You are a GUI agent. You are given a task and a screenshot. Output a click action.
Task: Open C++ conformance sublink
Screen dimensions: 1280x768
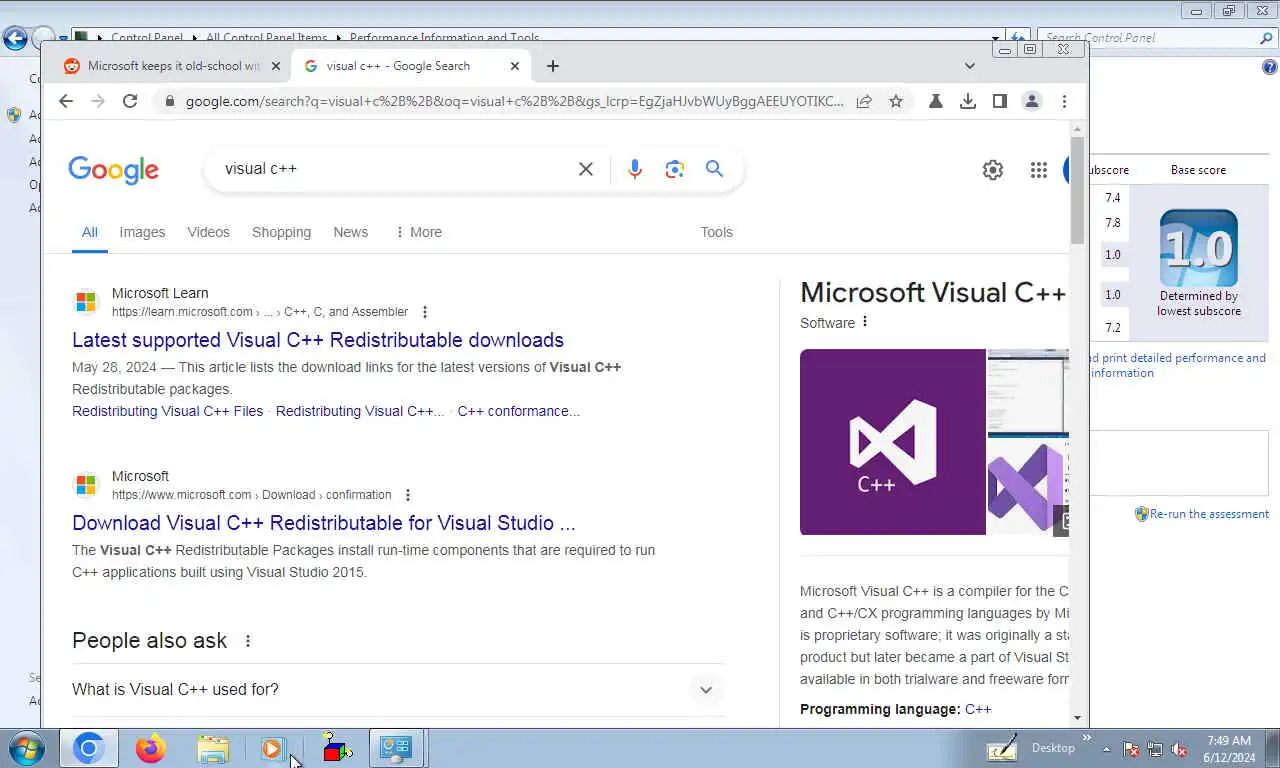[x=518, y=411]
